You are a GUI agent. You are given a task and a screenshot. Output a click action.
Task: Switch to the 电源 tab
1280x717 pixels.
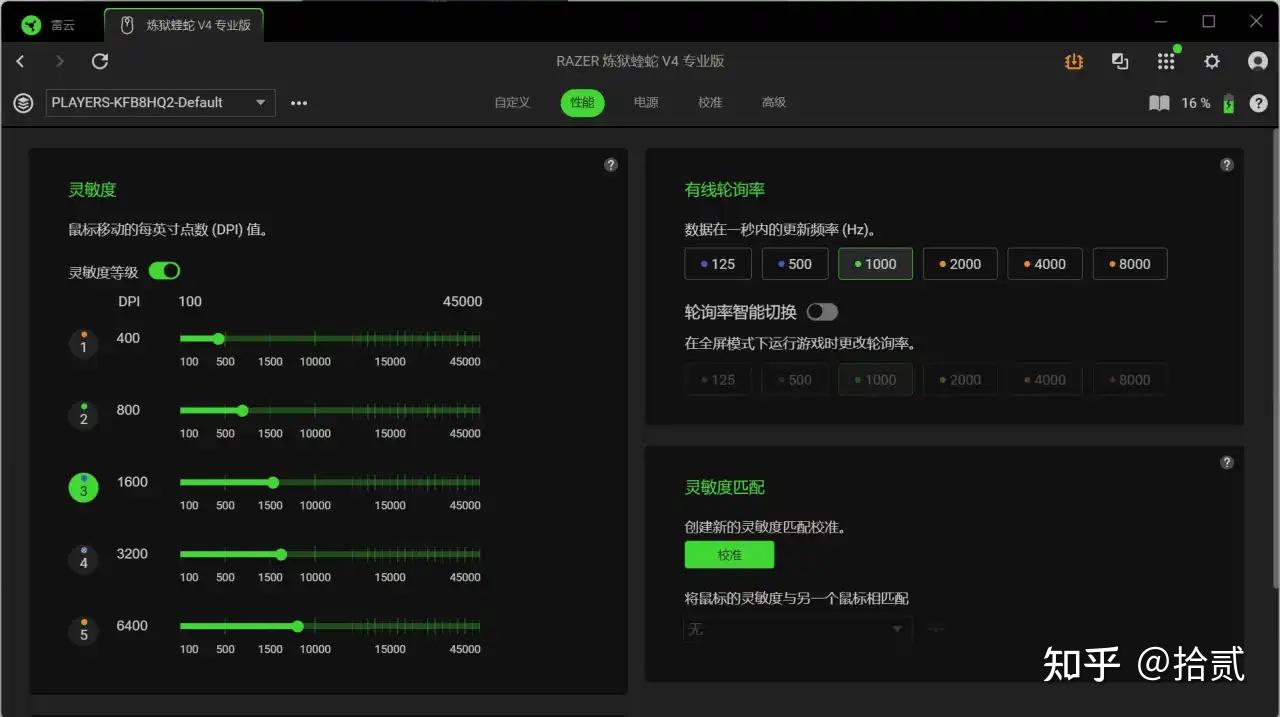pos(645,102)
